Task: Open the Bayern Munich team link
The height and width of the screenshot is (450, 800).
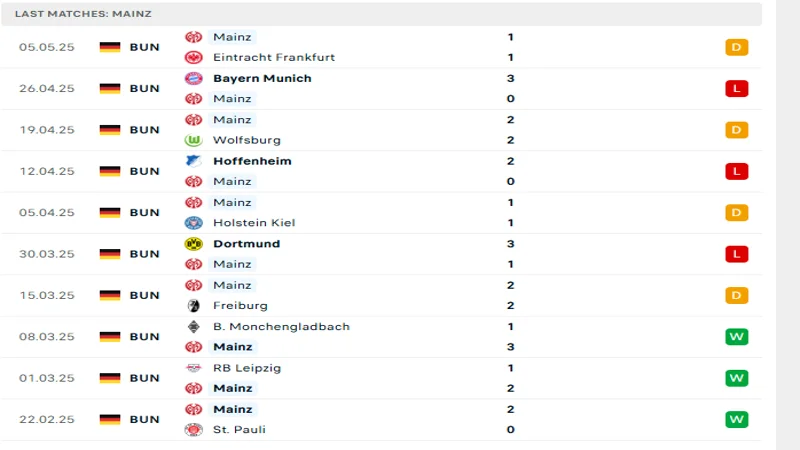Action: [x=262, y=78]
